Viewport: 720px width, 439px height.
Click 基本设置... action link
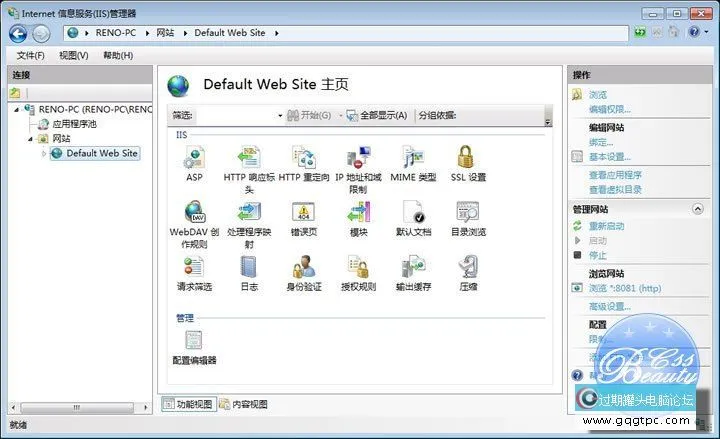click(610, 157)
